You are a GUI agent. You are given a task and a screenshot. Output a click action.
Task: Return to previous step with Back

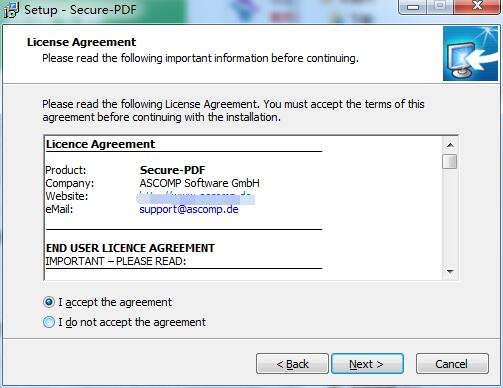pyautogui.click(x=292, y=364)
